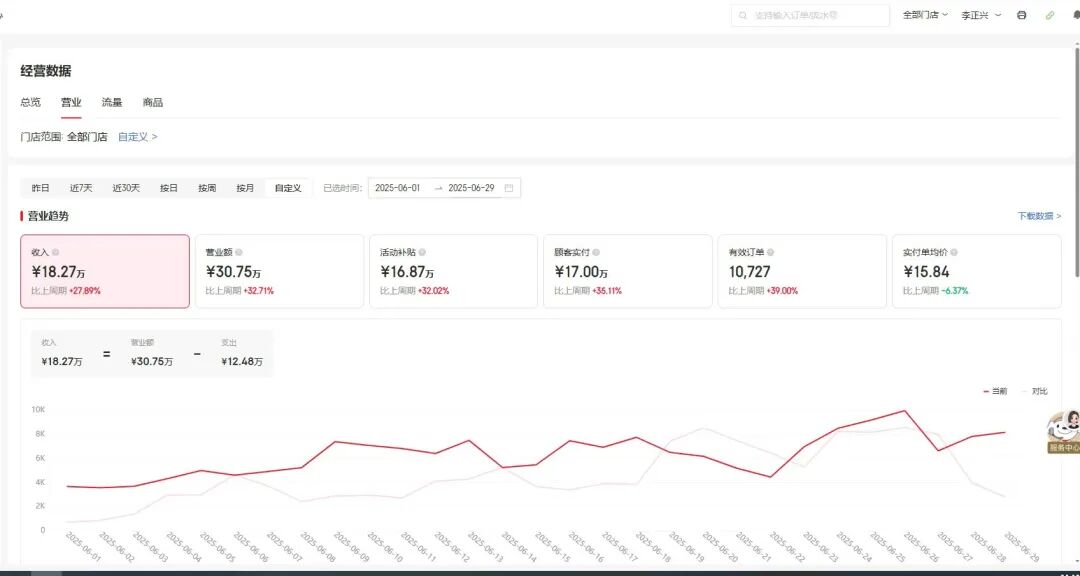The image size is (1080, 576).
Task: Expand 自定义 store range selector
Action: [x=137, y=137]
